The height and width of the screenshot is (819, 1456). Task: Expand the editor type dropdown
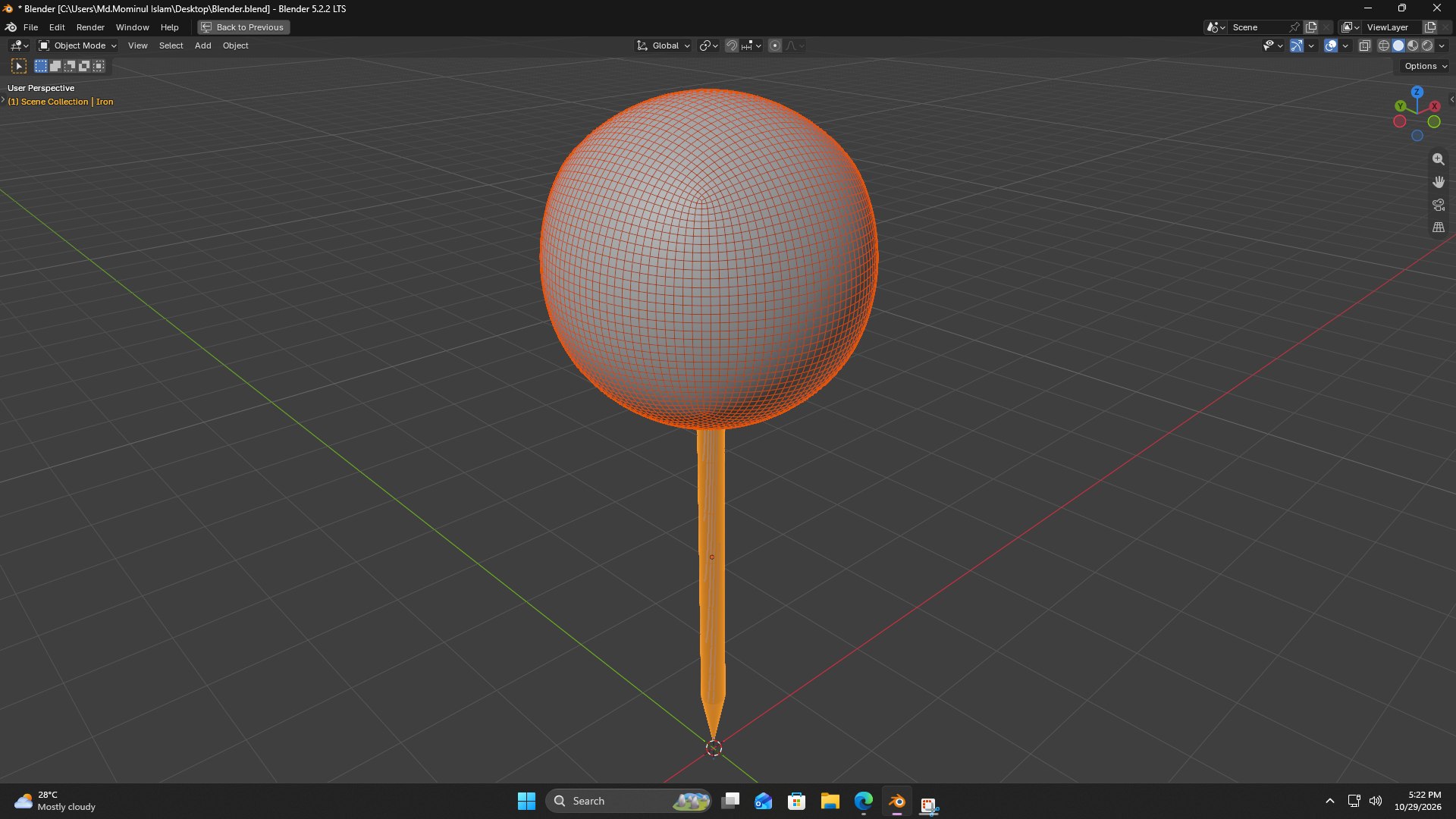(19, 45)
